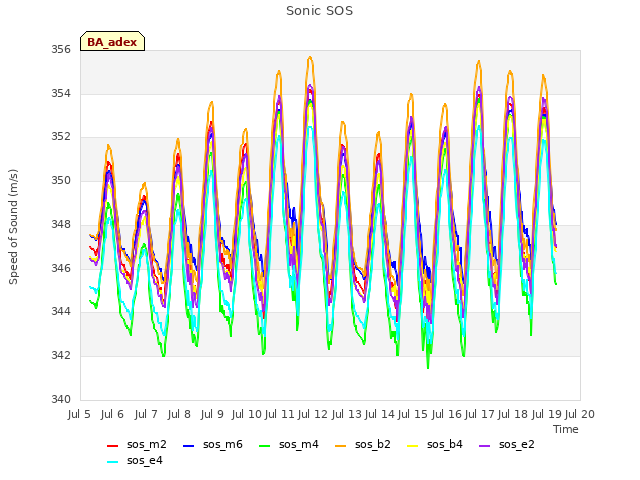The height and width of the screenshot is (480, 640).
Task: Click the Jul 17 x-axis label
Action: [x=480, y=414]
